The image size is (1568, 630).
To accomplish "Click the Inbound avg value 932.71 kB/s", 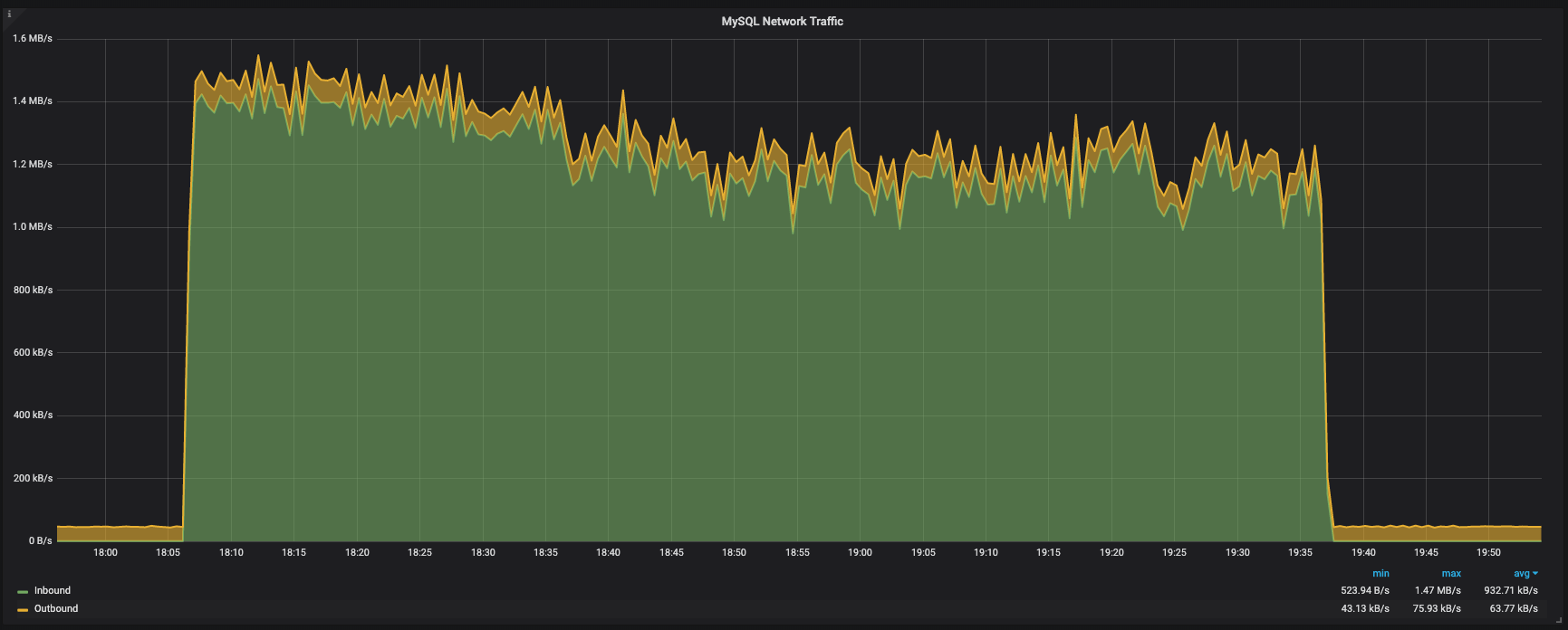I will 1511,591.
